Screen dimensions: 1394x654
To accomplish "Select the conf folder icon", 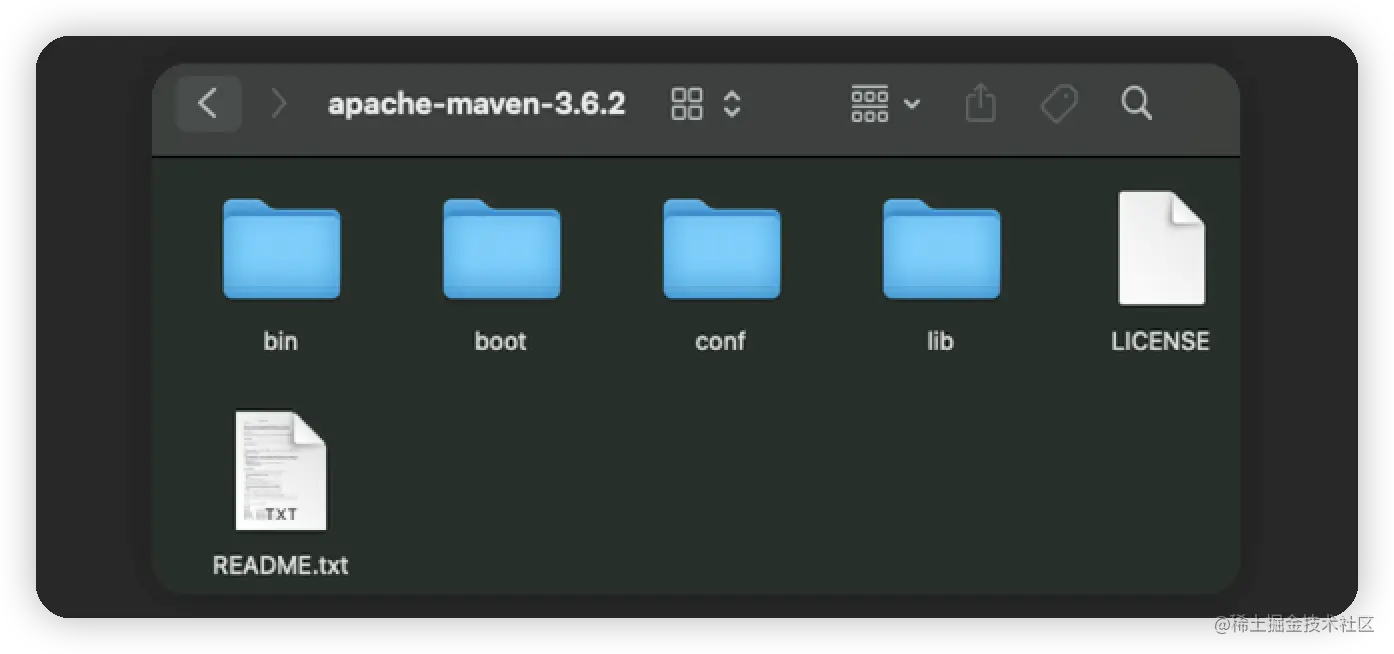I will (x=721, y=249).
